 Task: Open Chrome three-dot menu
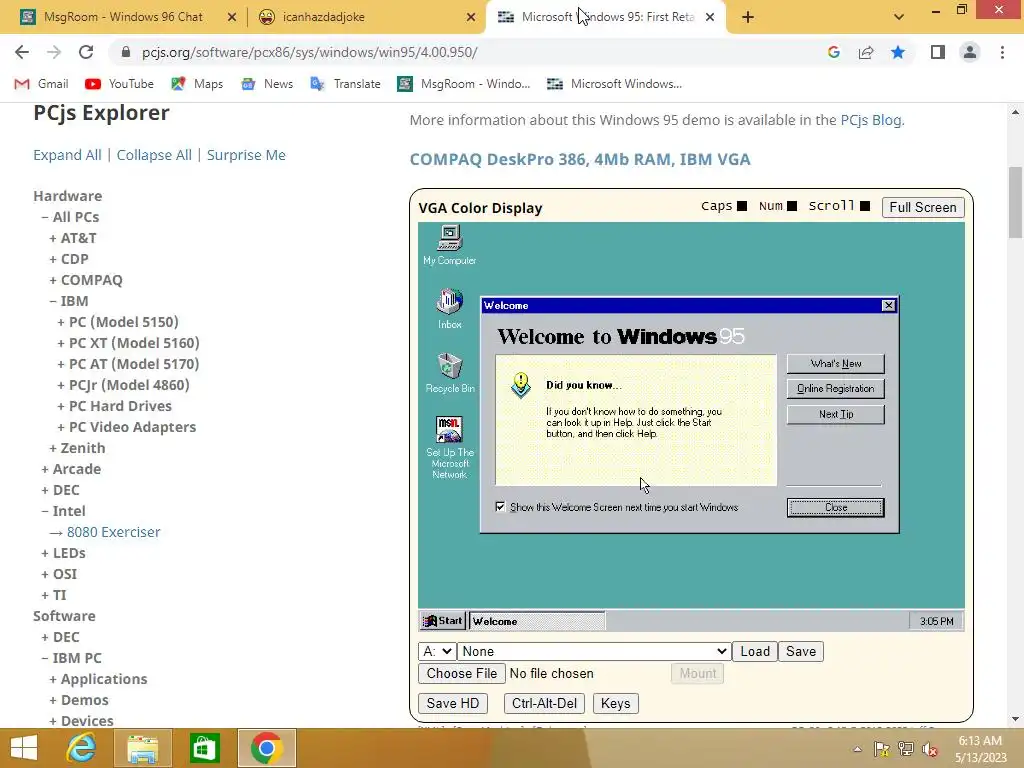pyautogui.click(x=1002, y=52)
